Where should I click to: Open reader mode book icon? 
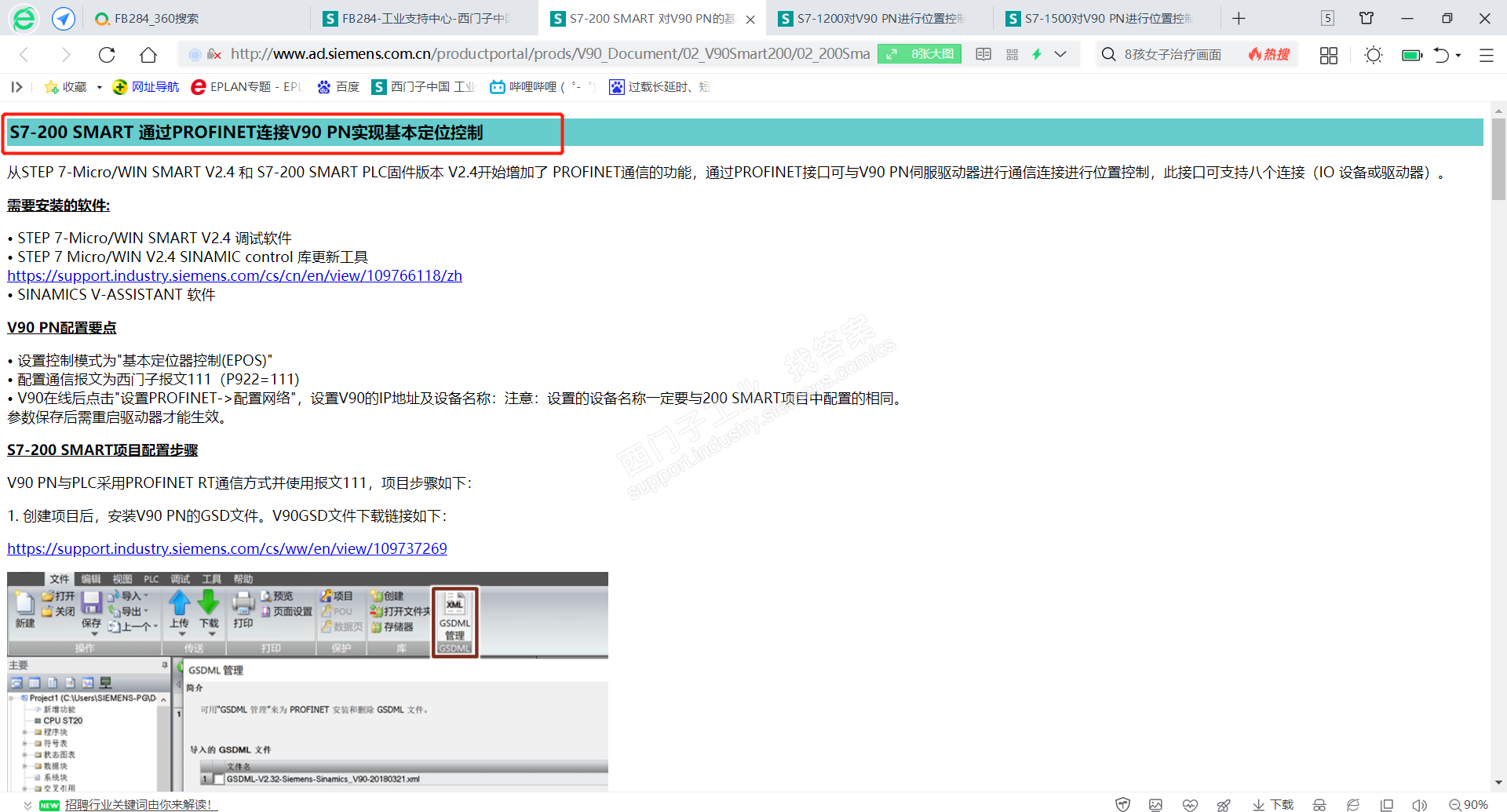pyautogui.click(x=983, y=54)
